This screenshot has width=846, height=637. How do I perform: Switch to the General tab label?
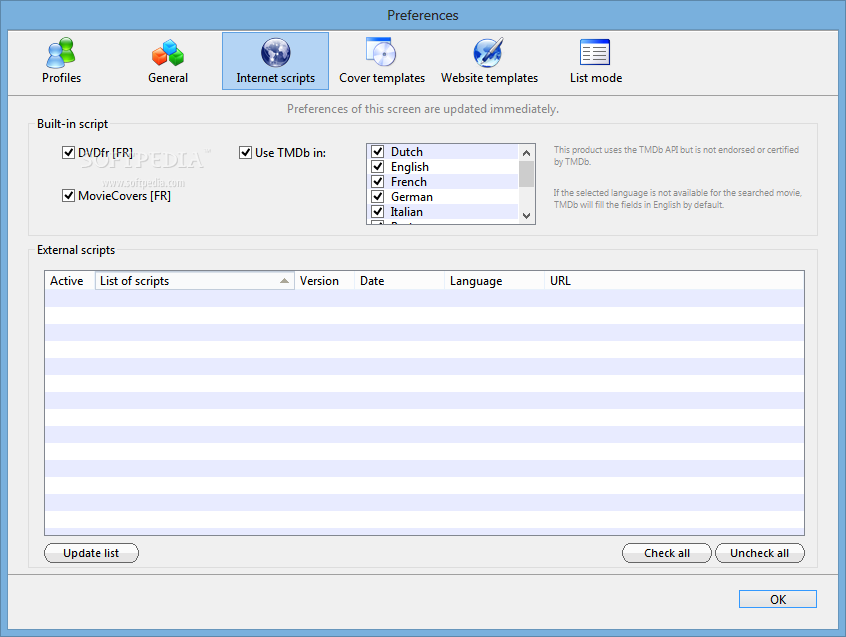(x=168, y=78)
